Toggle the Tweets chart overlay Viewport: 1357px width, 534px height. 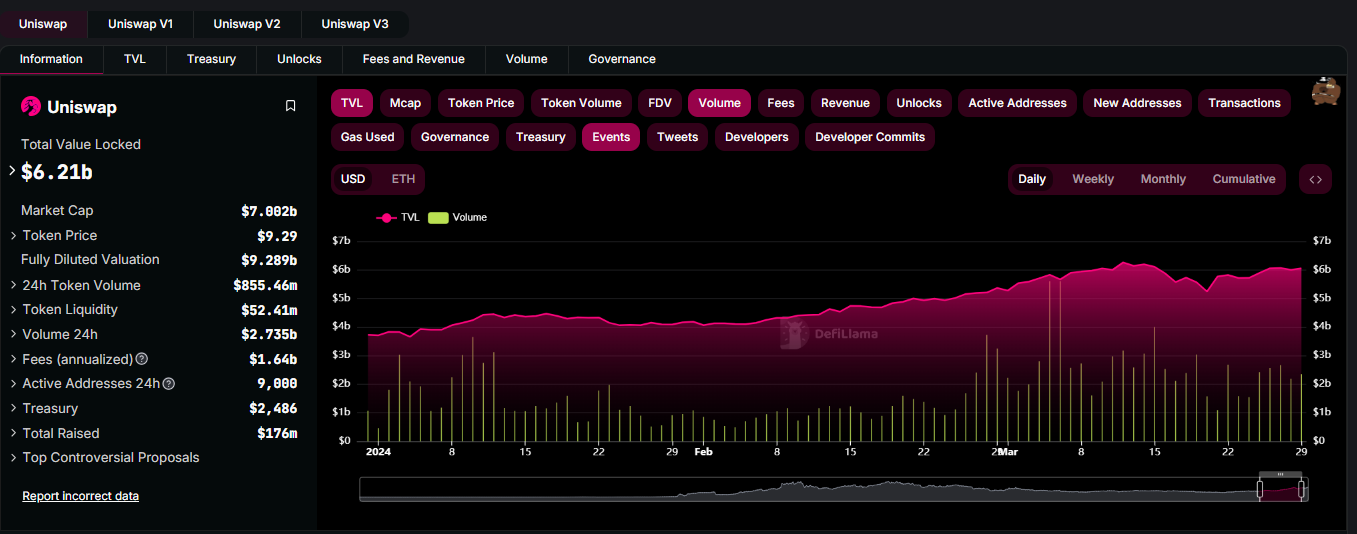[677, 137]
